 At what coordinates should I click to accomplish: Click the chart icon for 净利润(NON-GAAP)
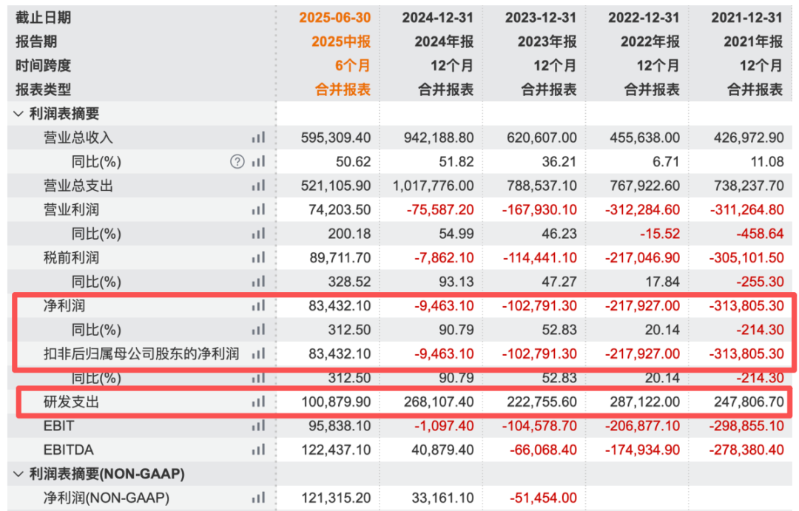click(x=259, y=497)
